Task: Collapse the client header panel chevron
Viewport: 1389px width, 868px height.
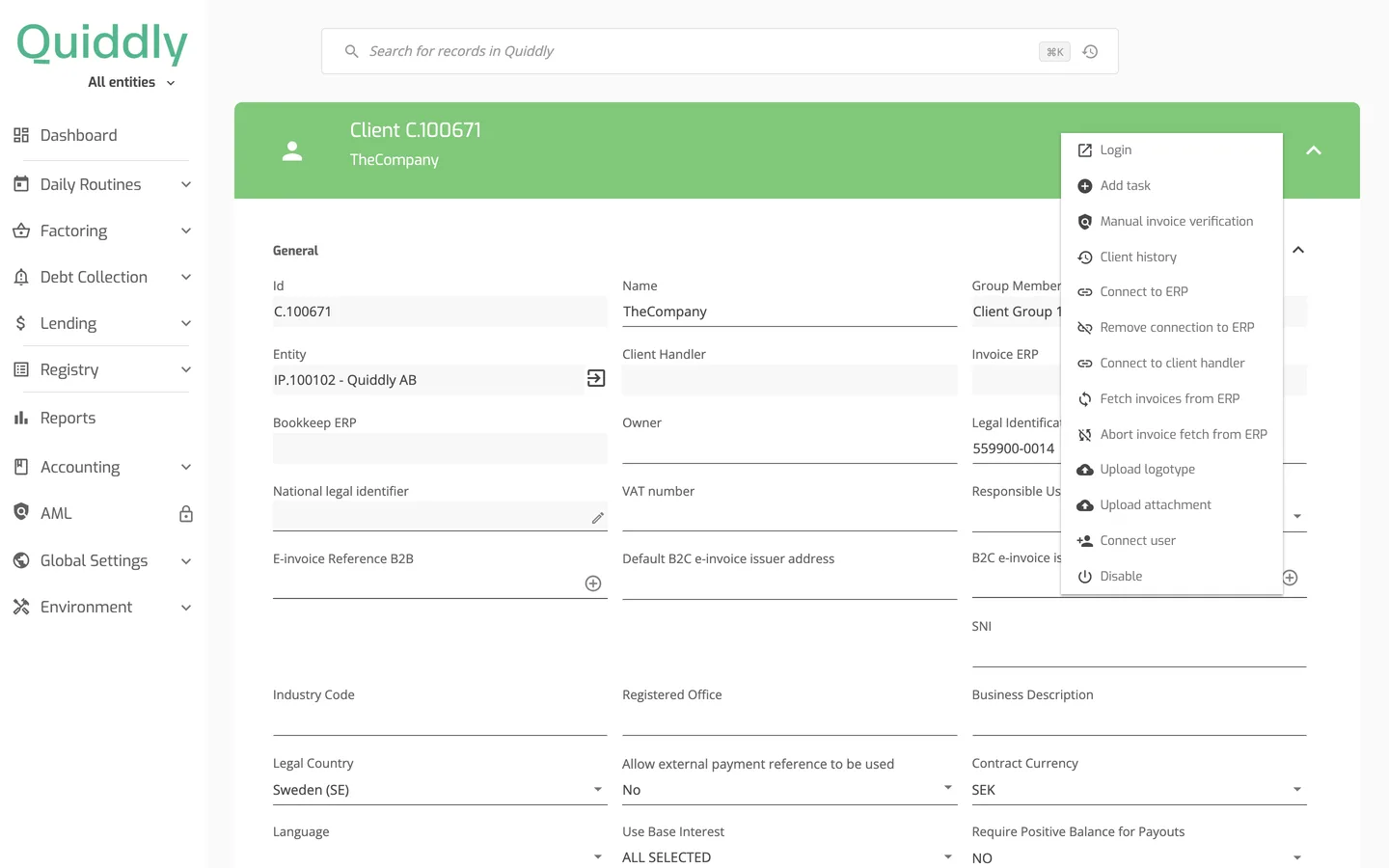Action: [1314, 150]
